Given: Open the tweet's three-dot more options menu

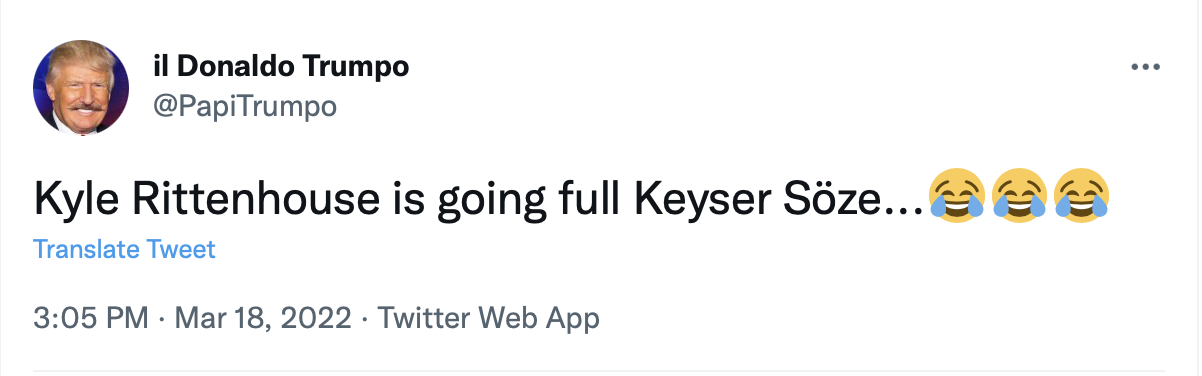Looking at the screenshot, I should pos(1144,67).
